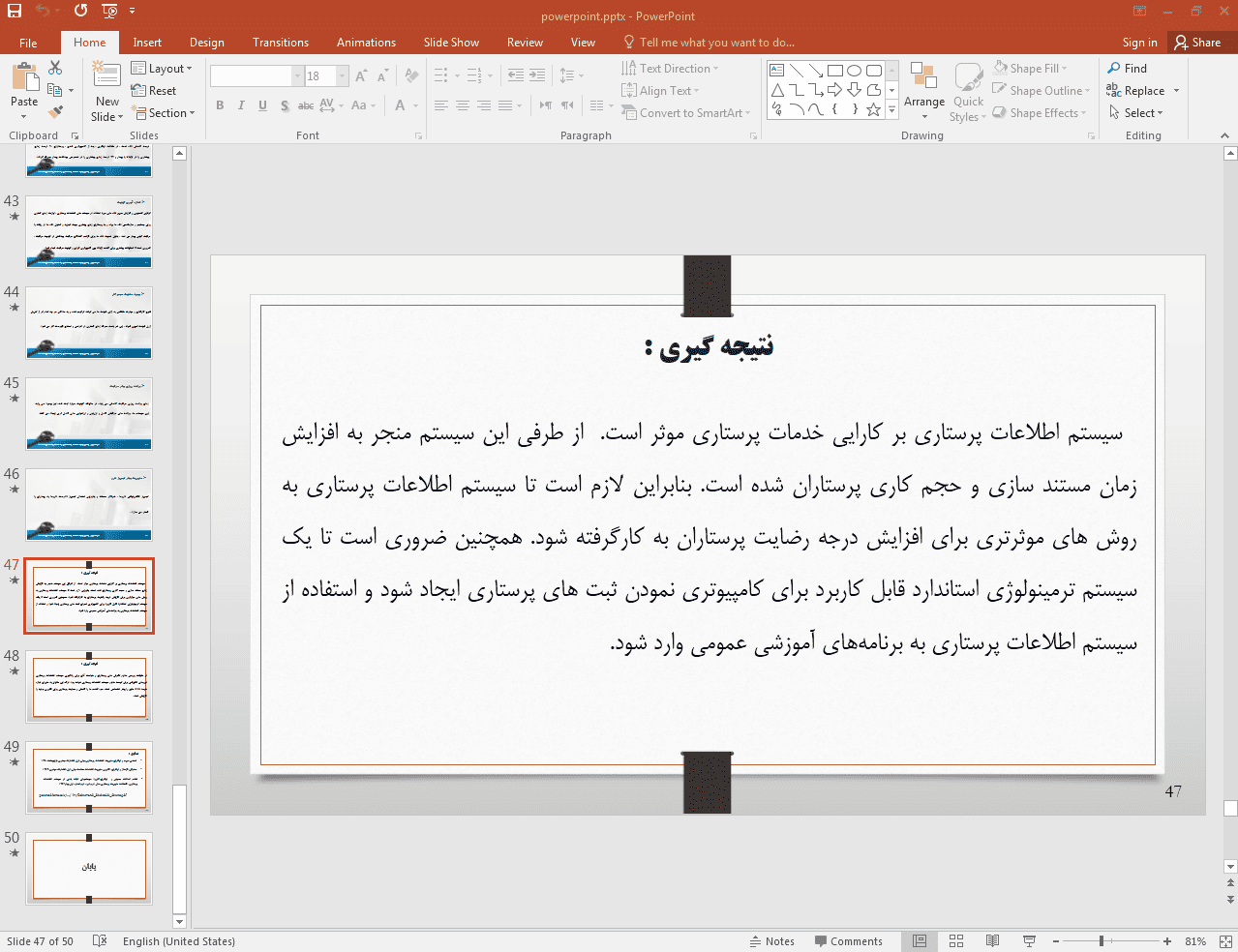The height and width of the screenshot is (952, 1238).
Task: Increase list indent level icon
Action: point(537,75)
